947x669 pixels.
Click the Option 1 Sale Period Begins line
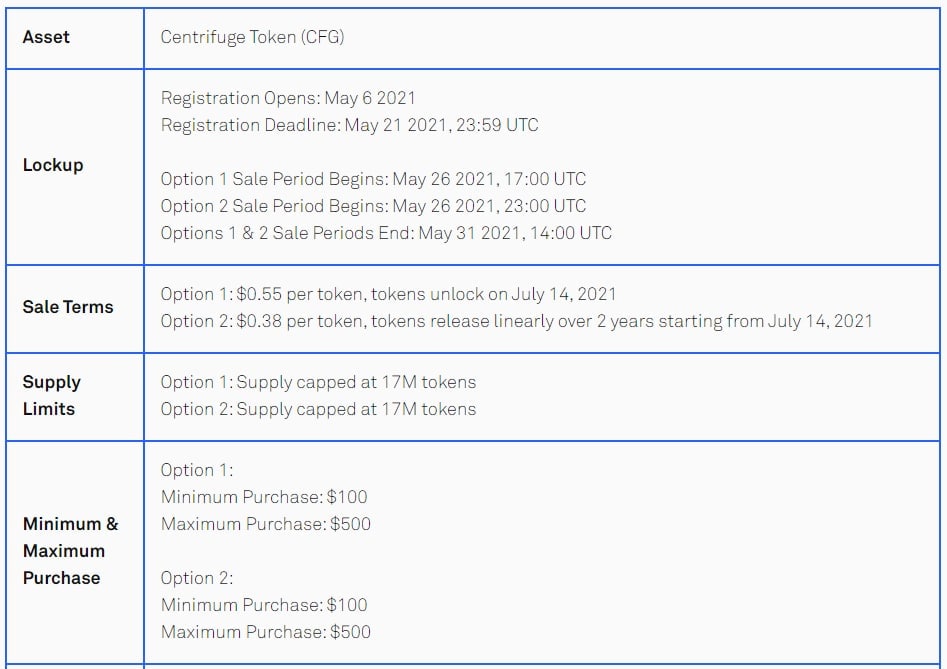point(373,179)
